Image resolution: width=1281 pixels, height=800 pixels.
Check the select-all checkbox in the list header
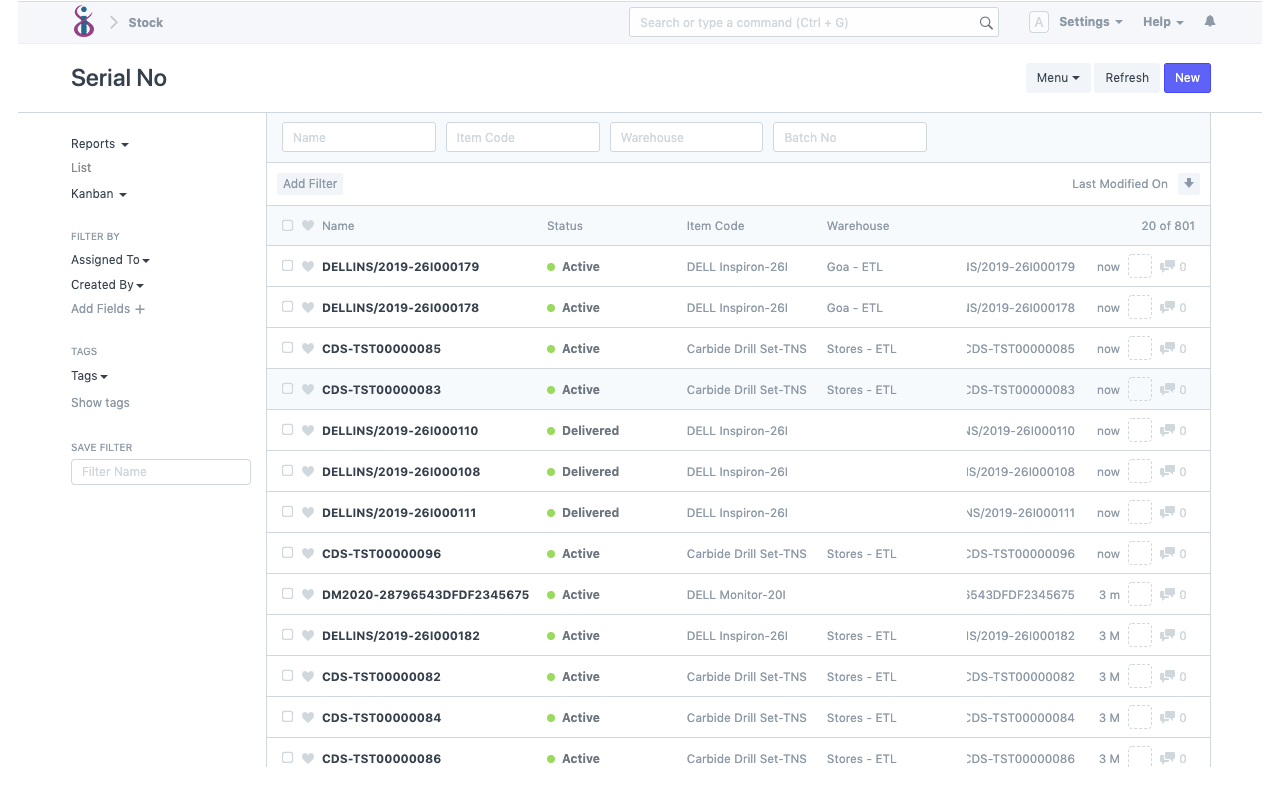[x=287, y=225]
